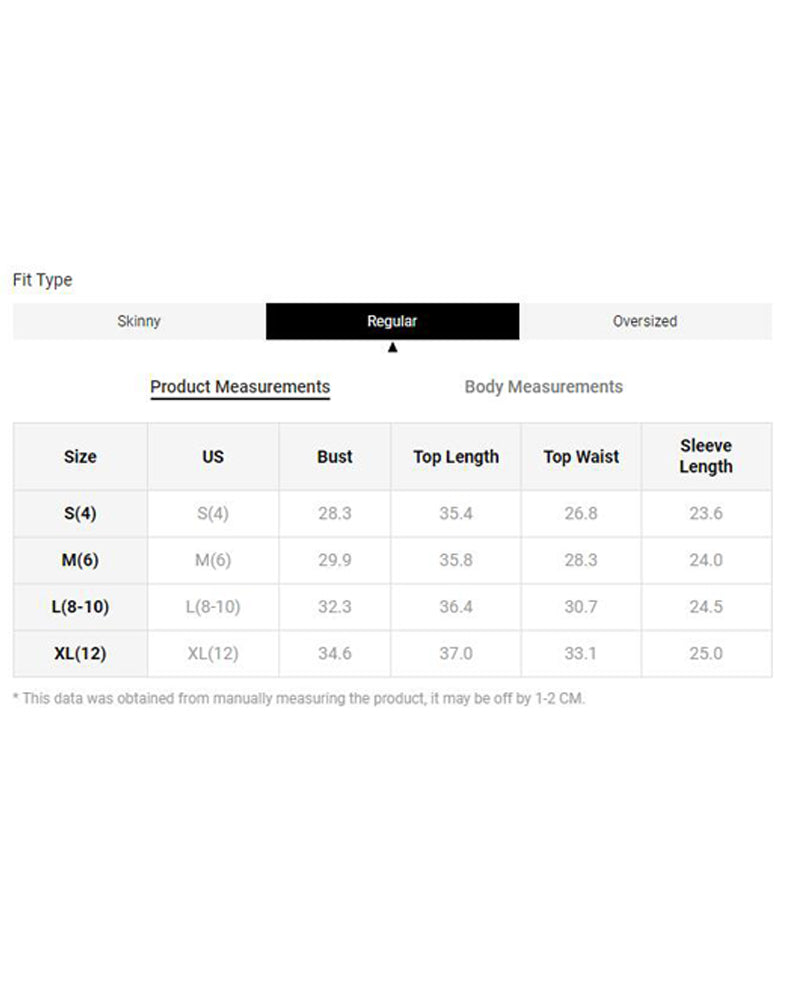
Task: Select the Regular fit type
Action: click(392, 322)
